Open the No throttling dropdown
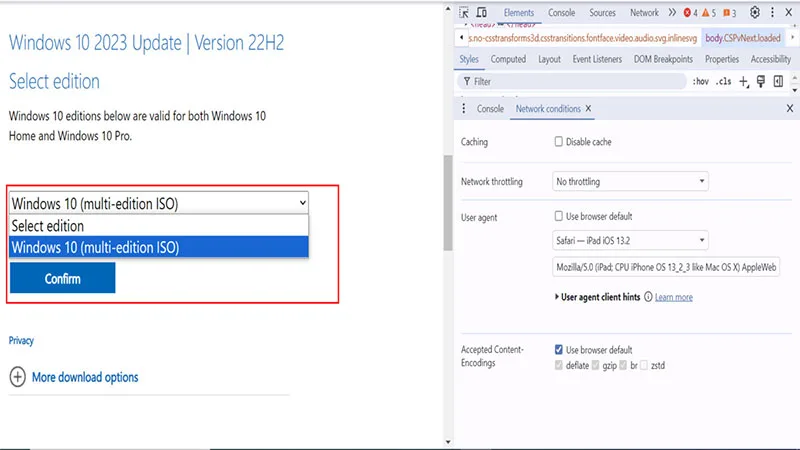The width and height of the screenshot is (800, 450). coord(630,181)
